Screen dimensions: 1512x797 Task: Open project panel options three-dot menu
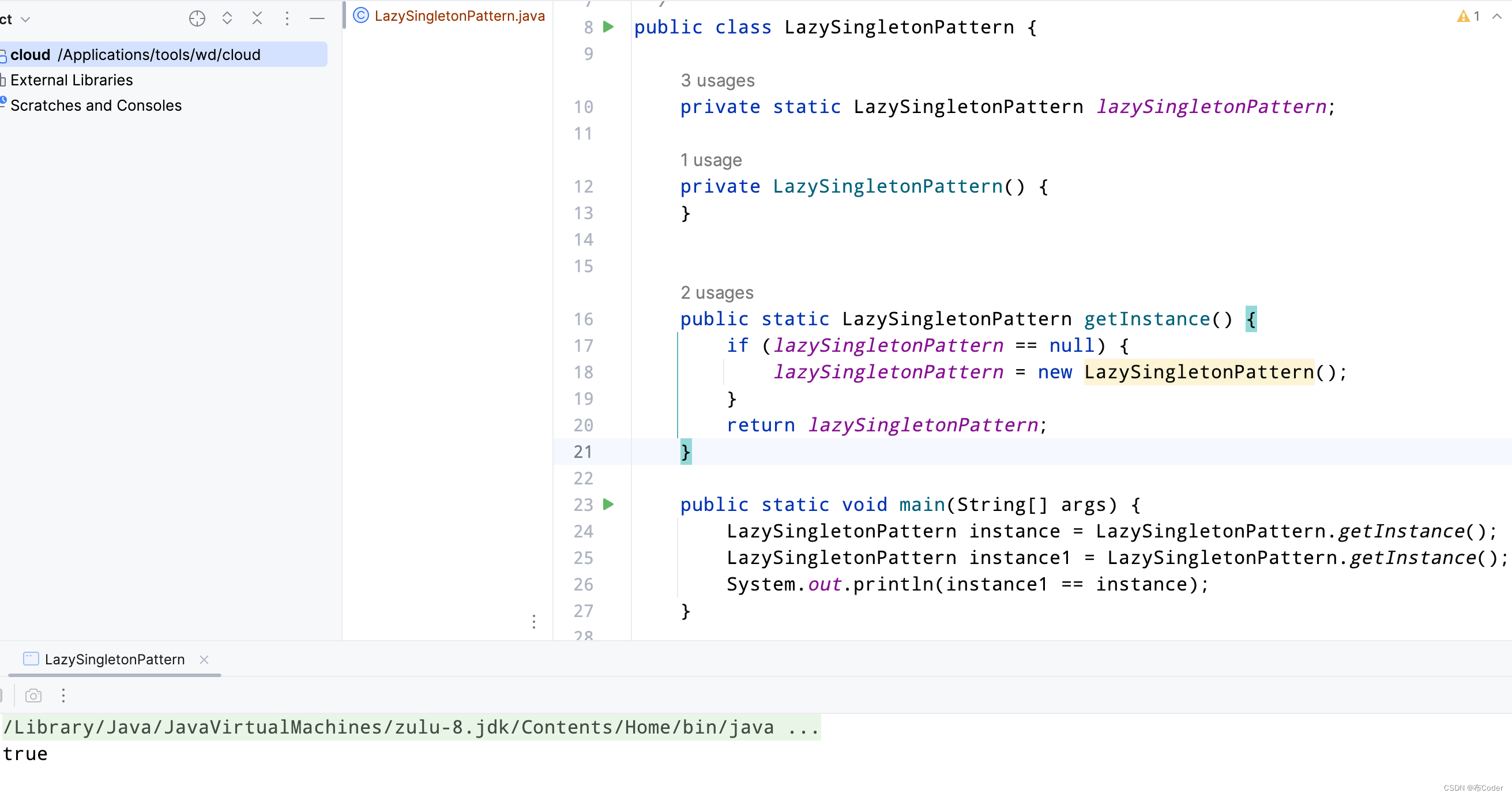coord(287,19)
